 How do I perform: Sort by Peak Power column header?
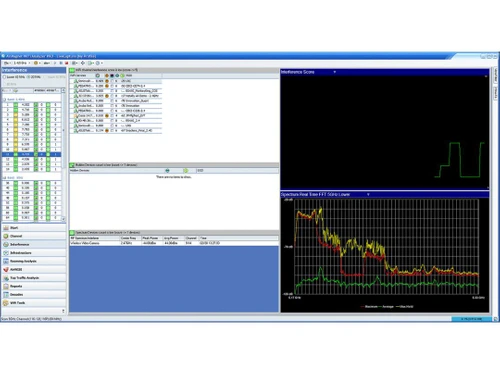[152, 238]
